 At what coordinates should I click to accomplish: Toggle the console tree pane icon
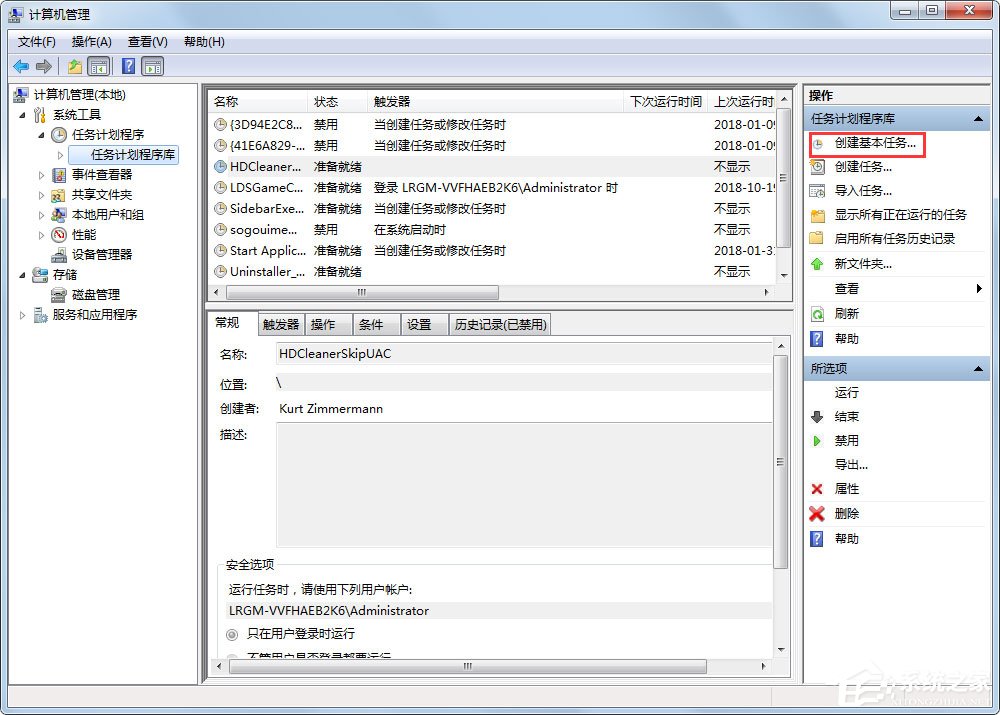[x=97, y=66]
